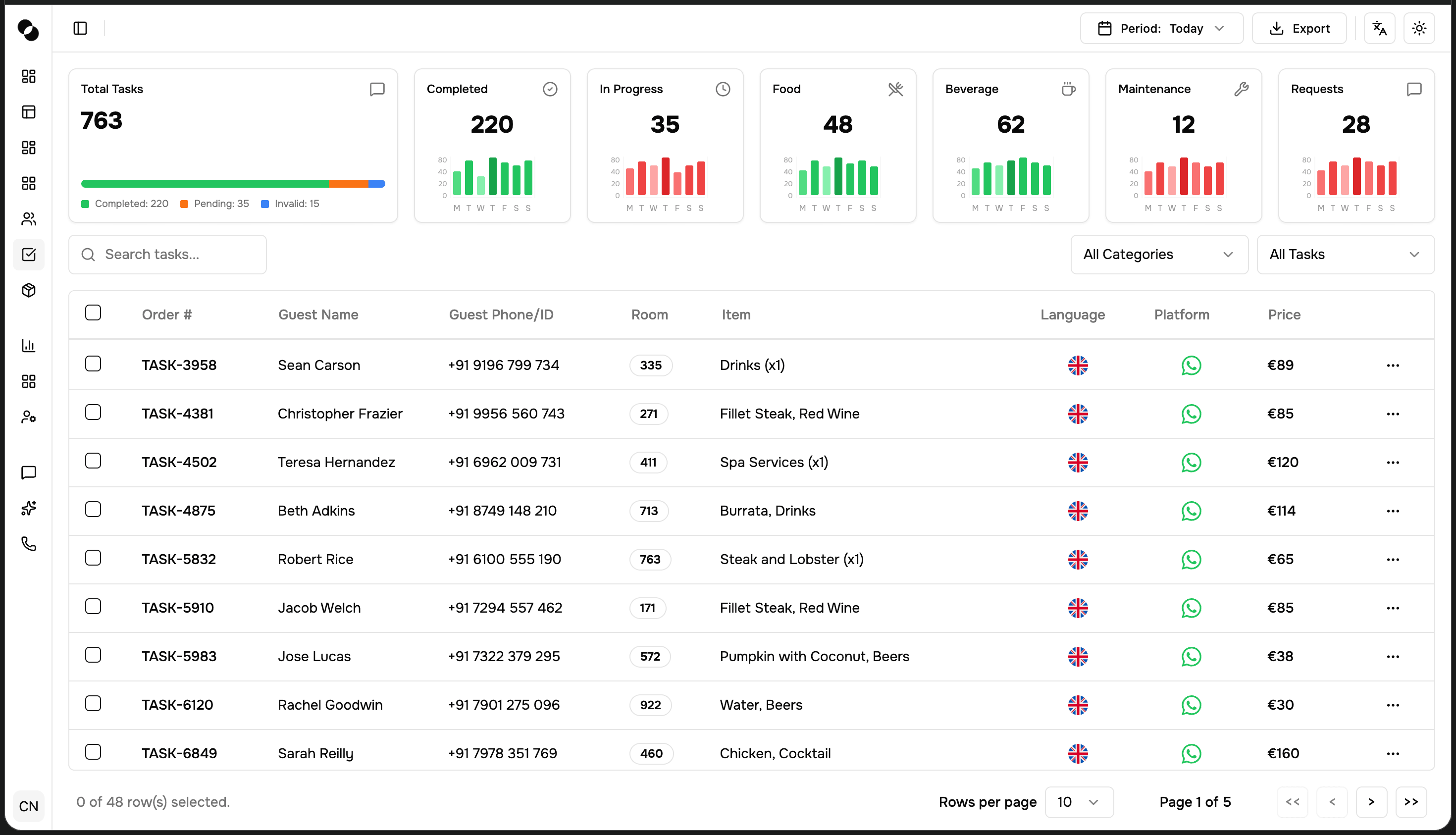Sort by the Order # column header

click(167, 314)
